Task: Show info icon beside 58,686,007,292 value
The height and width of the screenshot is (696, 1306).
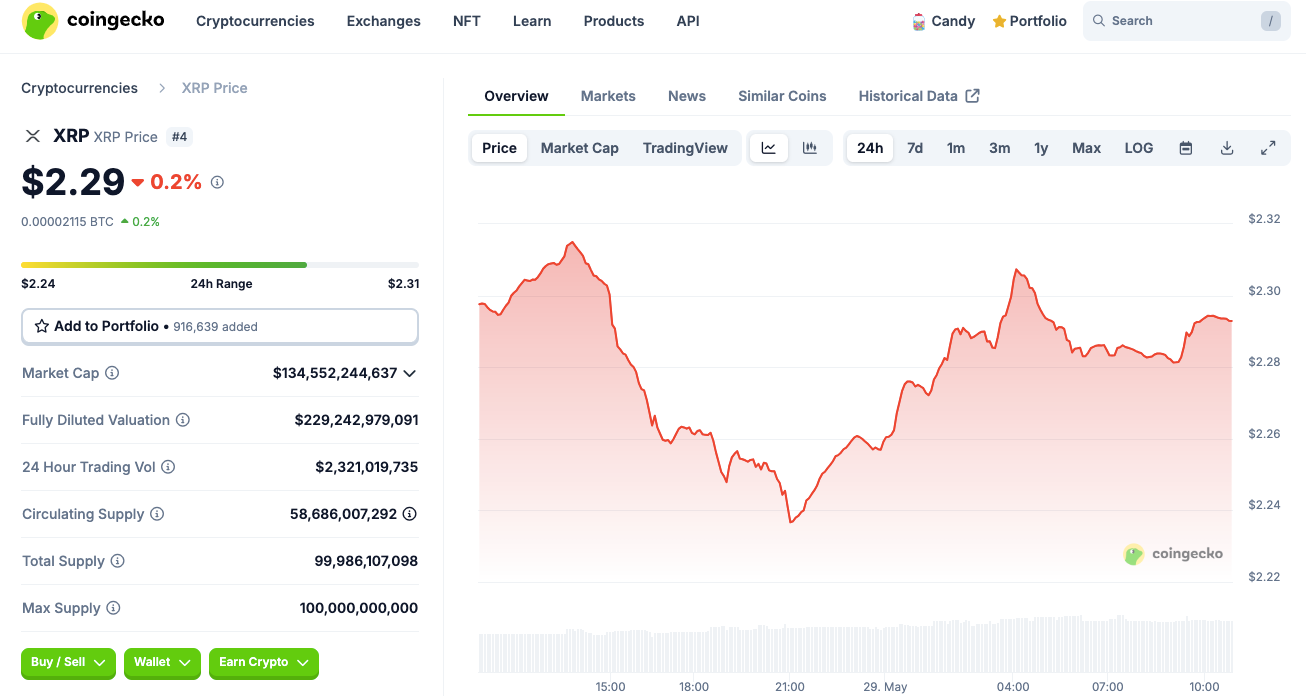Action: coord(410,514)
